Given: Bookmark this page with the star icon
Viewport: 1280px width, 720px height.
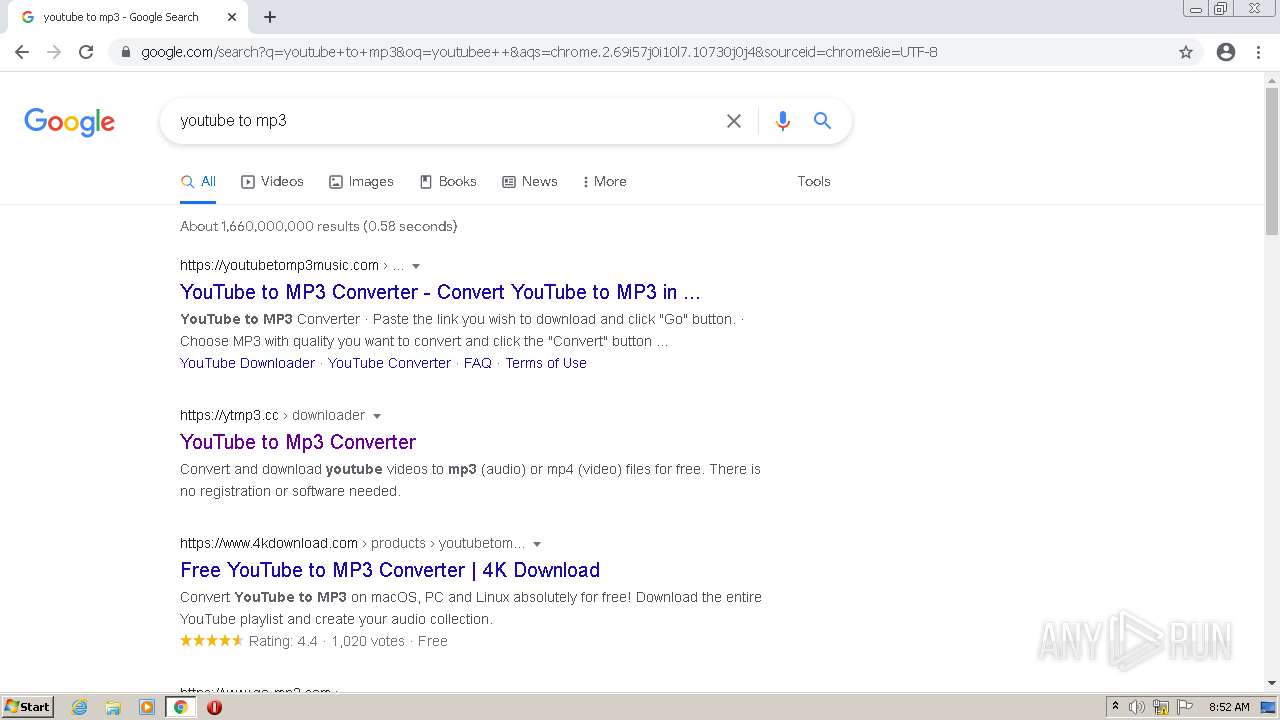Looking at the screenshot, I should (1186, 52).
